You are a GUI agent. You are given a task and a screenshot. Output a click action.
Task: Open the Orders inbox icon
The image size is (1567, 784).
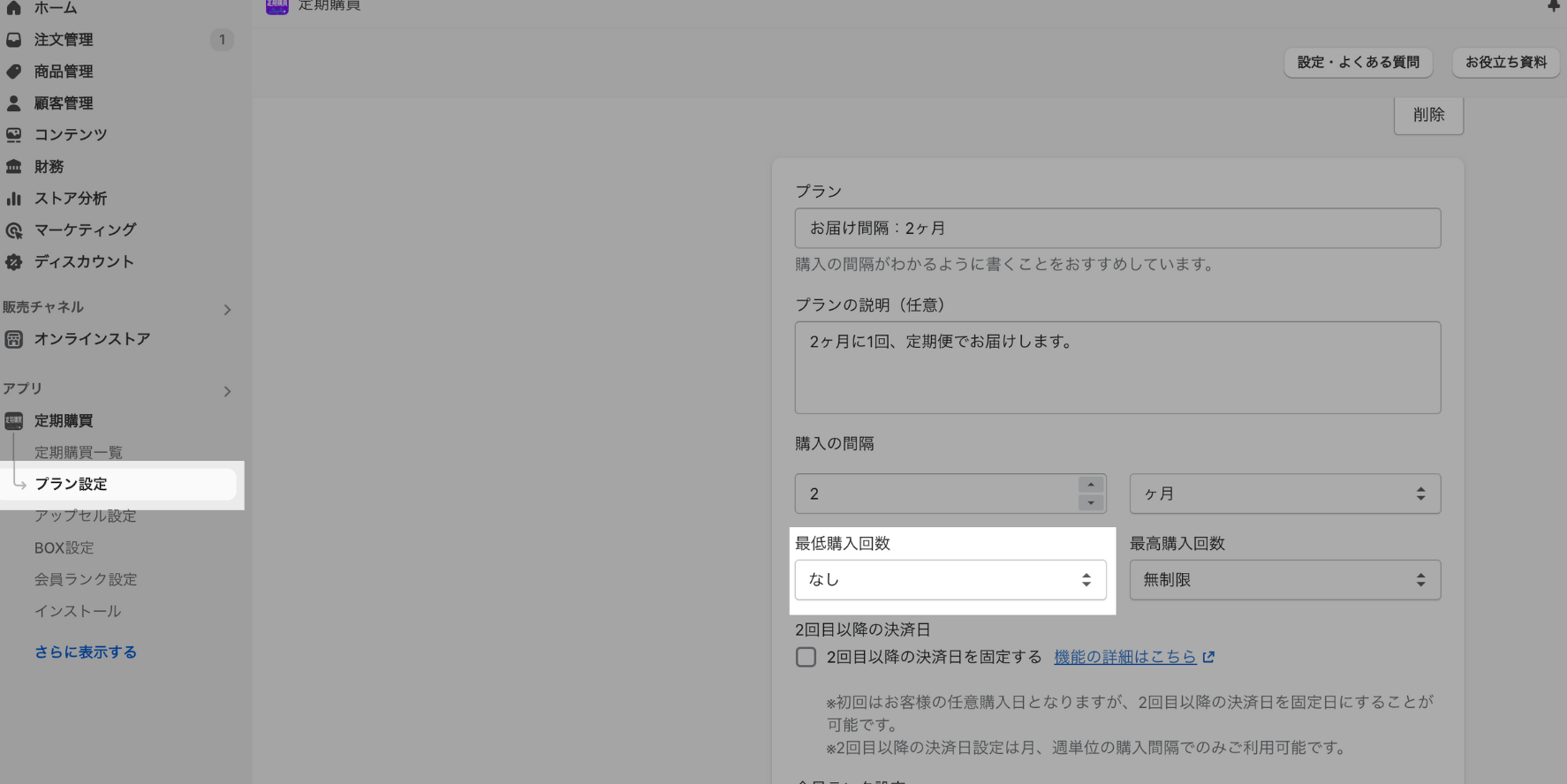14,40
